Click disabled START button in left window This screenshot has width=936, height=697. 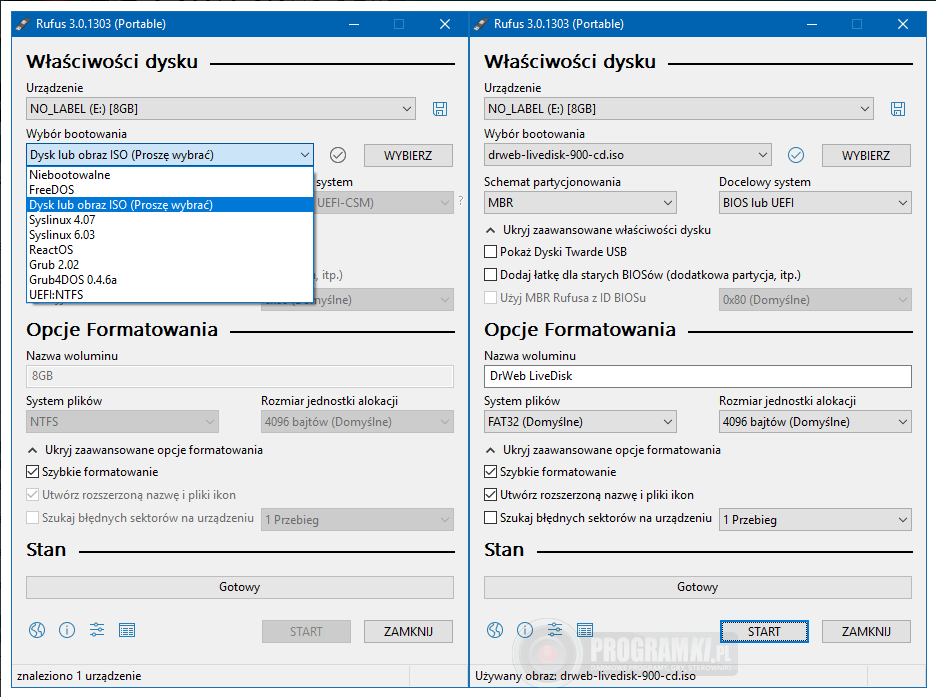(306, 631)
